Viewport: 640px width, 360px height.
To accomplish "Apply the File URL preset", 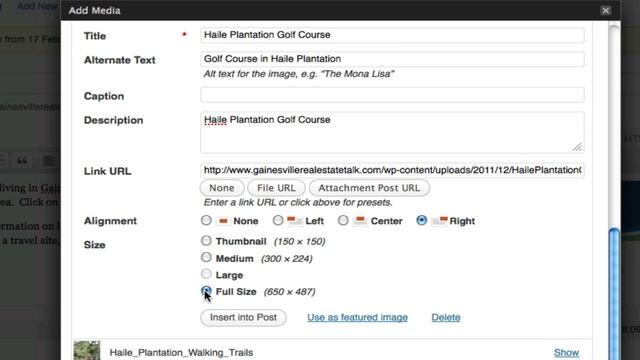I will tap(276, 188).
